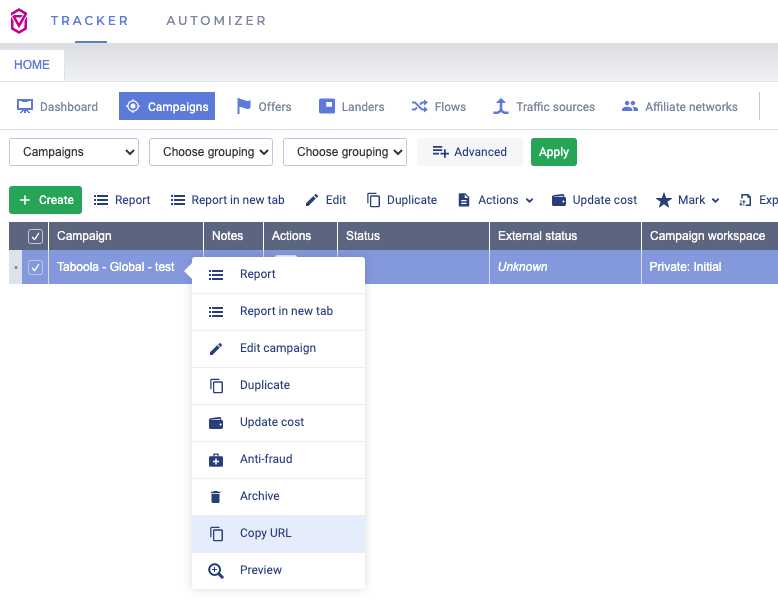Expand the first Choose grouping dropdown
The width and height of the screenshot is (778, 604).
(x=211, y=152)
